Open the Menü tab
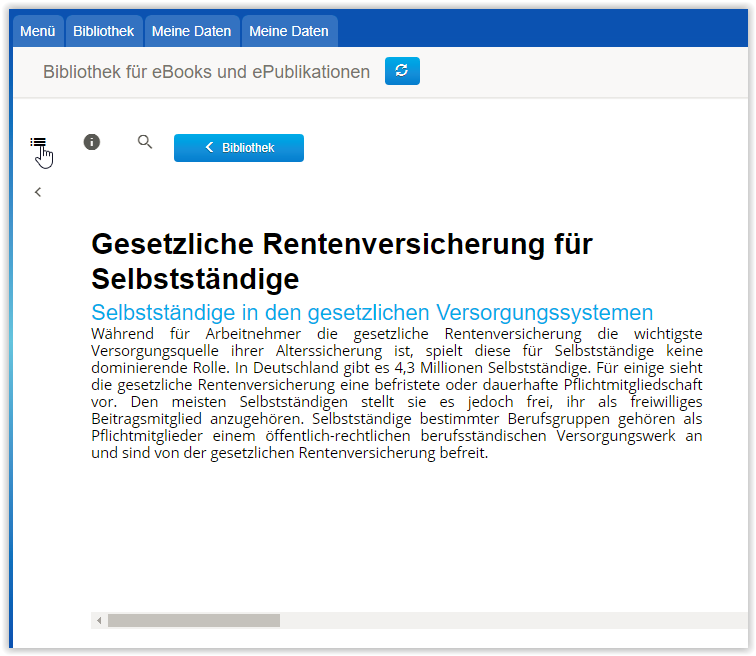This screenshot has width=756, height=656. pos(38,31)
